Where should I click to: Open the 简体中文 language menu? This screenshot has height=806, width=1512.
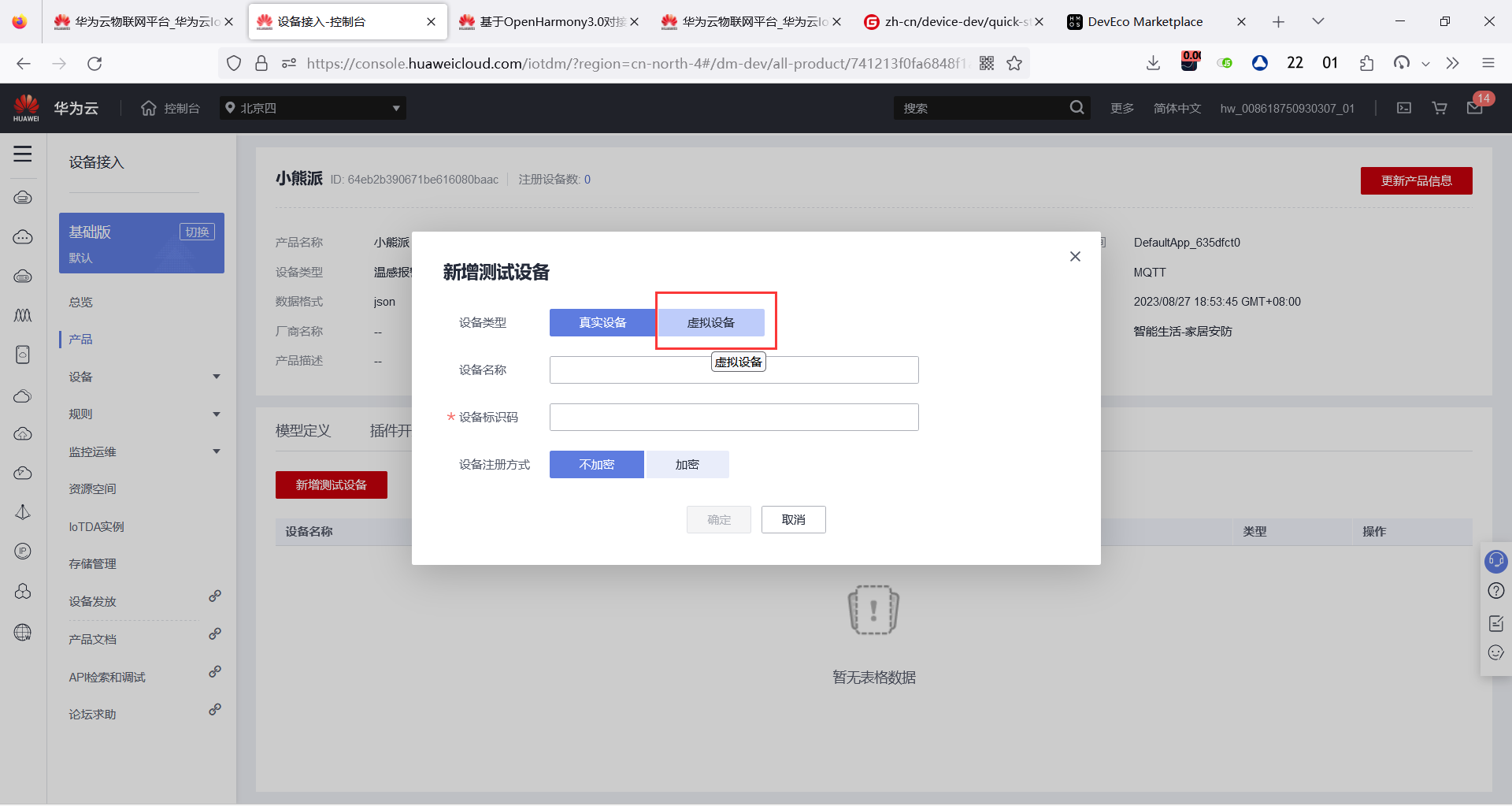[x=1177, y=108]
